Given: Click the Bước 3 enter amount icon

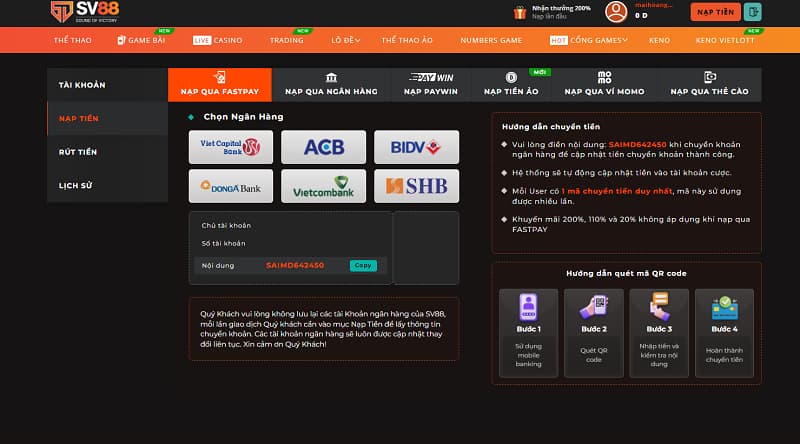Looking at the screenshot, I should click(x=659, y=307).
